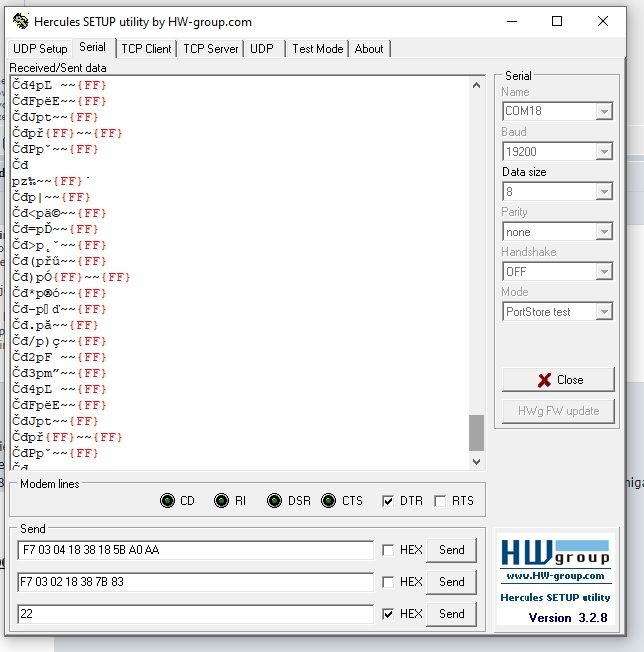This screenshot has width=644, height=652.
Task: Click the RI modem line indicator
Action: click(x=221, y=500)
